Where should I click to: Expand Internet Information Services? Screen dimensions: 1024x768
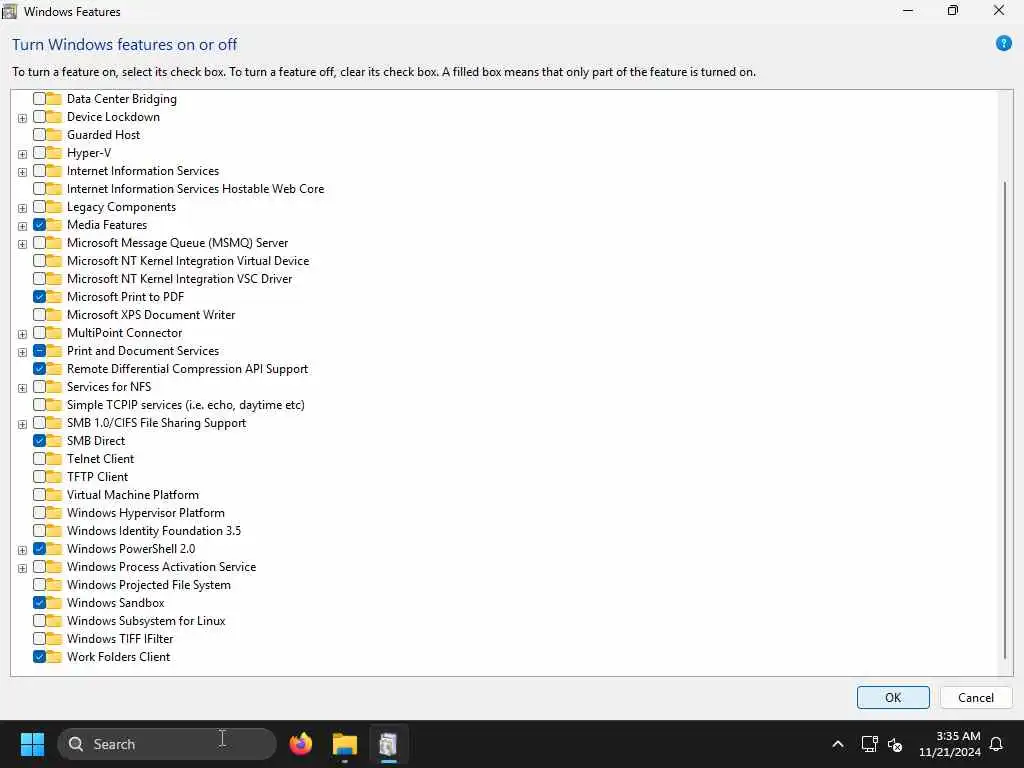(x=22, y=172)
